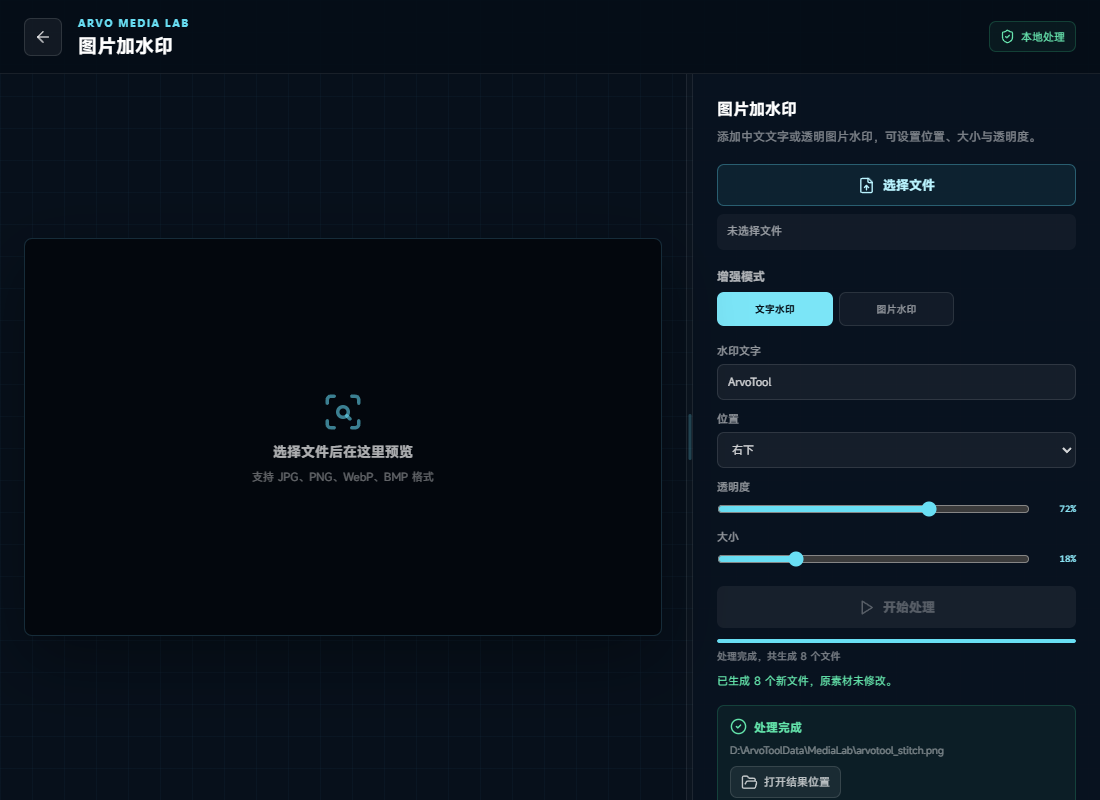Click the text 处理完成，共生成 8 个文件
The image size is (1100, 800).
(x=778, y=656)
